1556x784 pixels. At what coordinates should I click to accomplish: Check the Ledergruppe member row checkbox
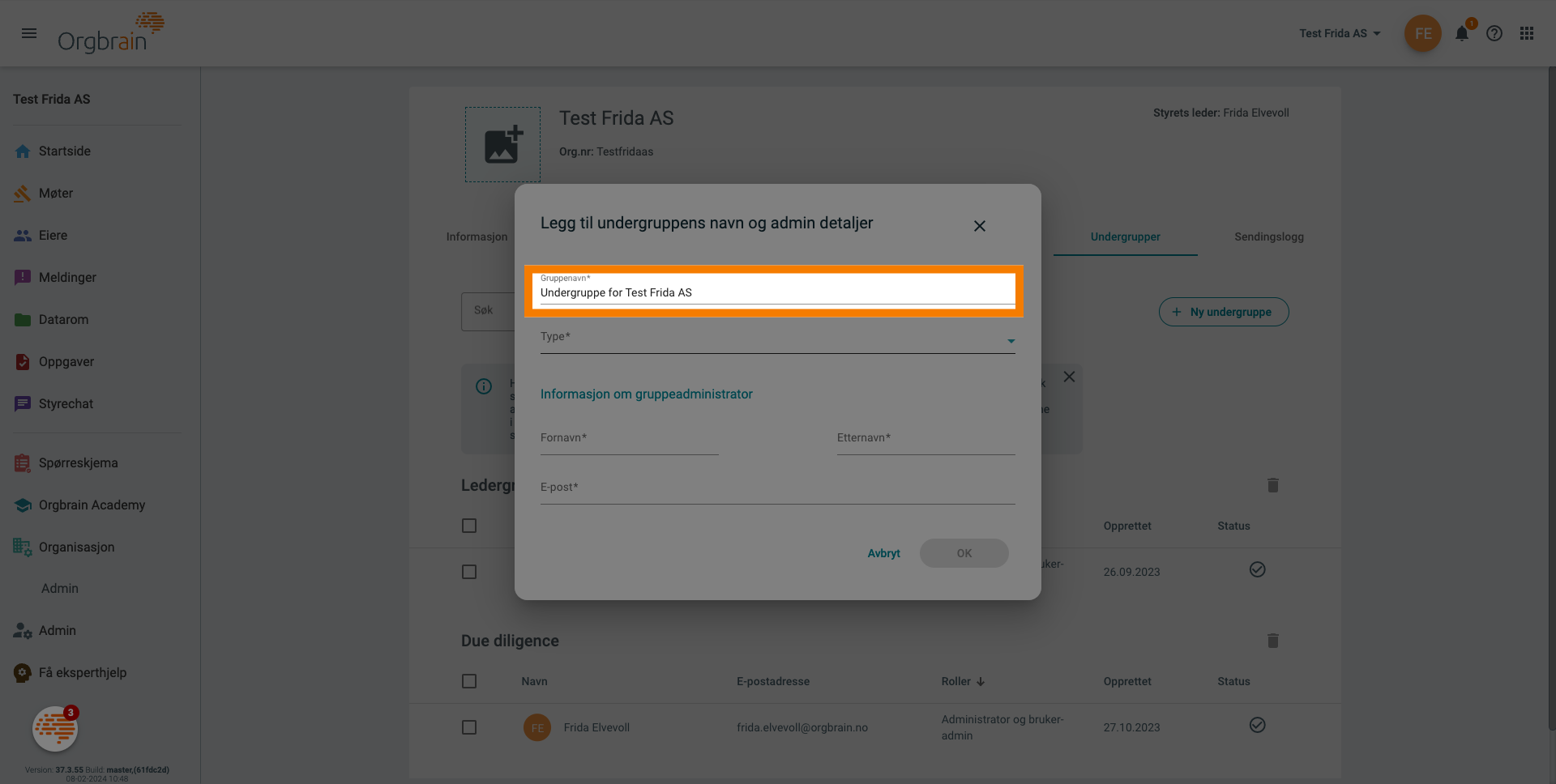click(469, 572)
